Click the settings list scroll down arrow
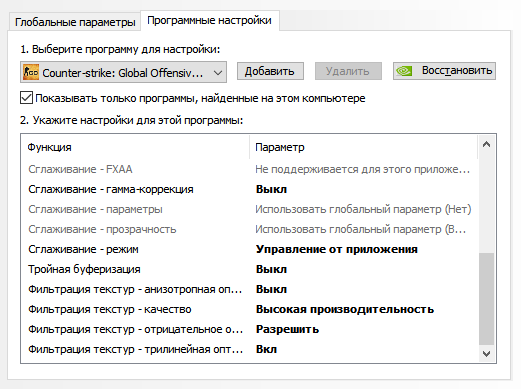The image size is (521, 389). pyautogui.click(x=486, y=354)
